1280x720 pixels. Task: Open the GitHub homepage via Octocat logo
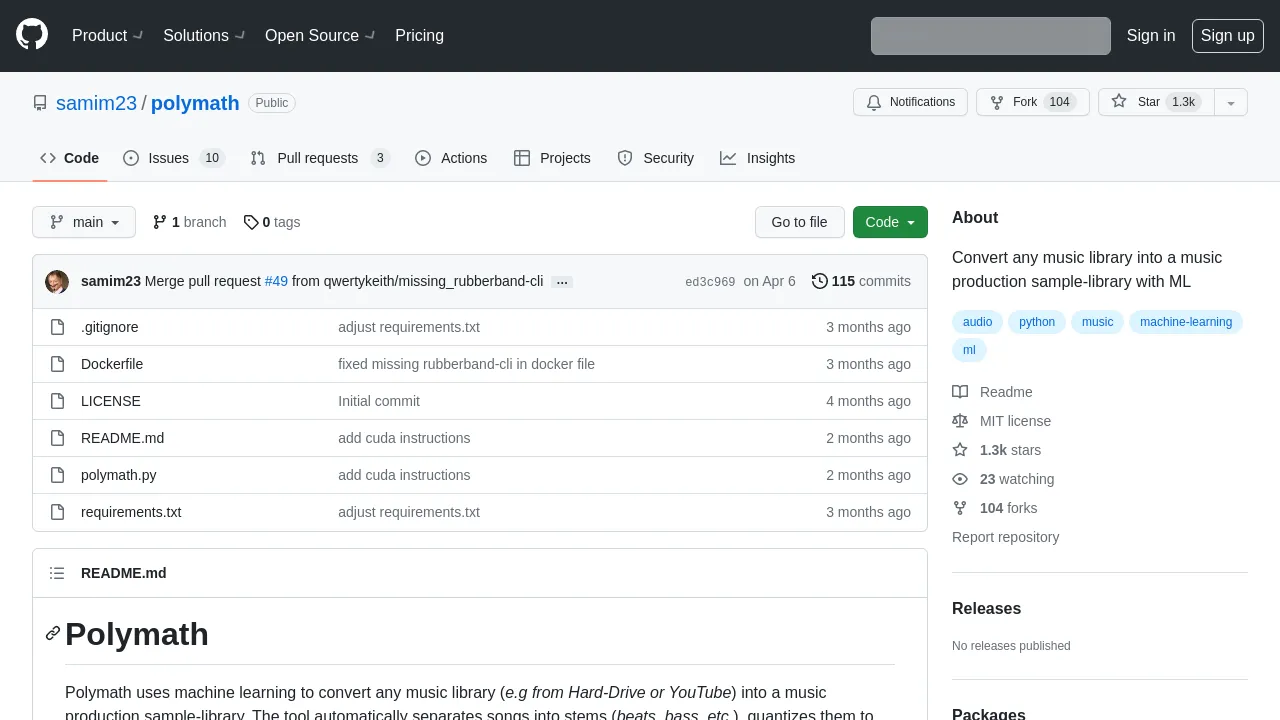(x=32, y=35)
